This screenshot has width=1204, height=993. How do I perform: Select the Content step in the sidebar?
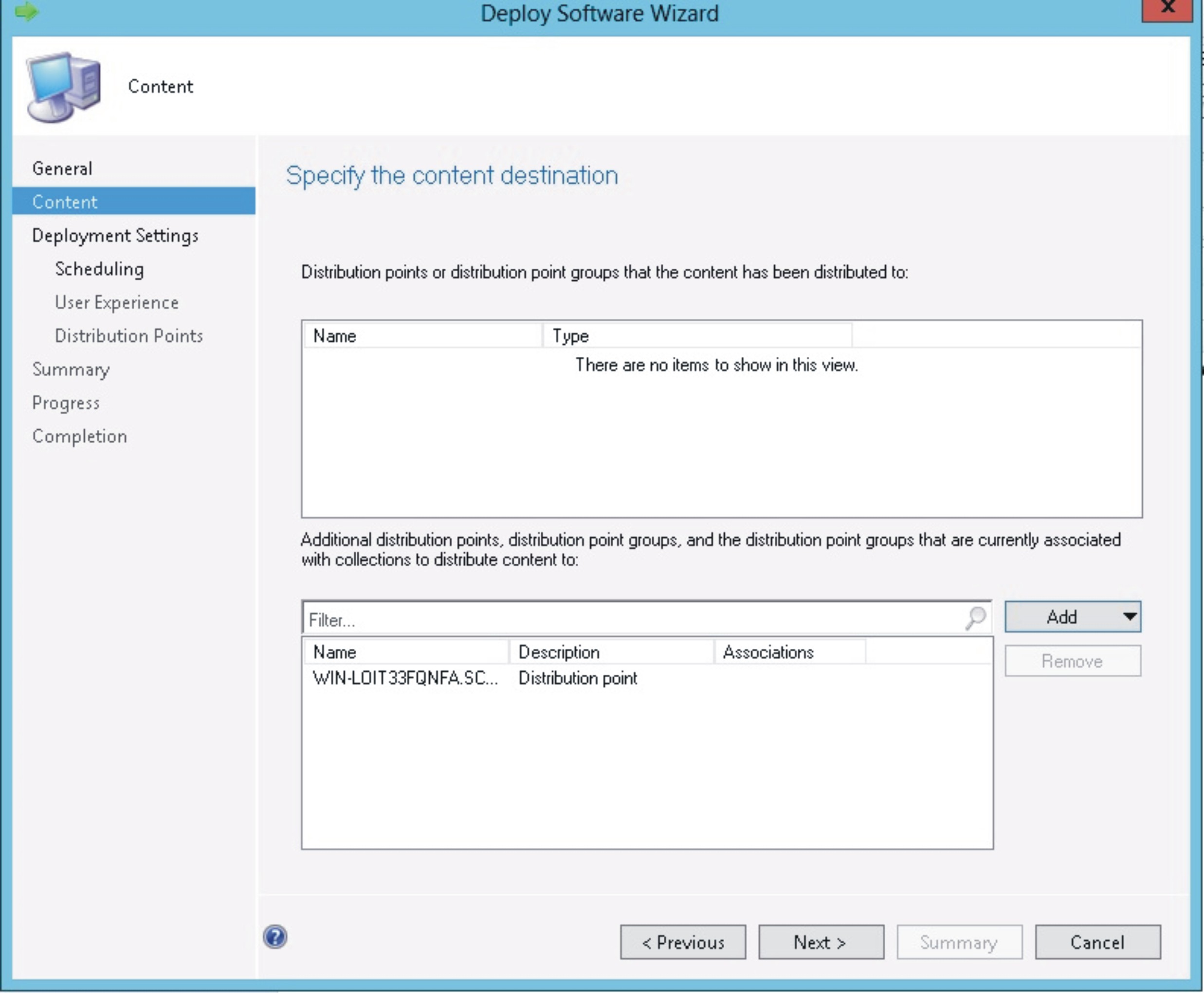pos(134,202)
